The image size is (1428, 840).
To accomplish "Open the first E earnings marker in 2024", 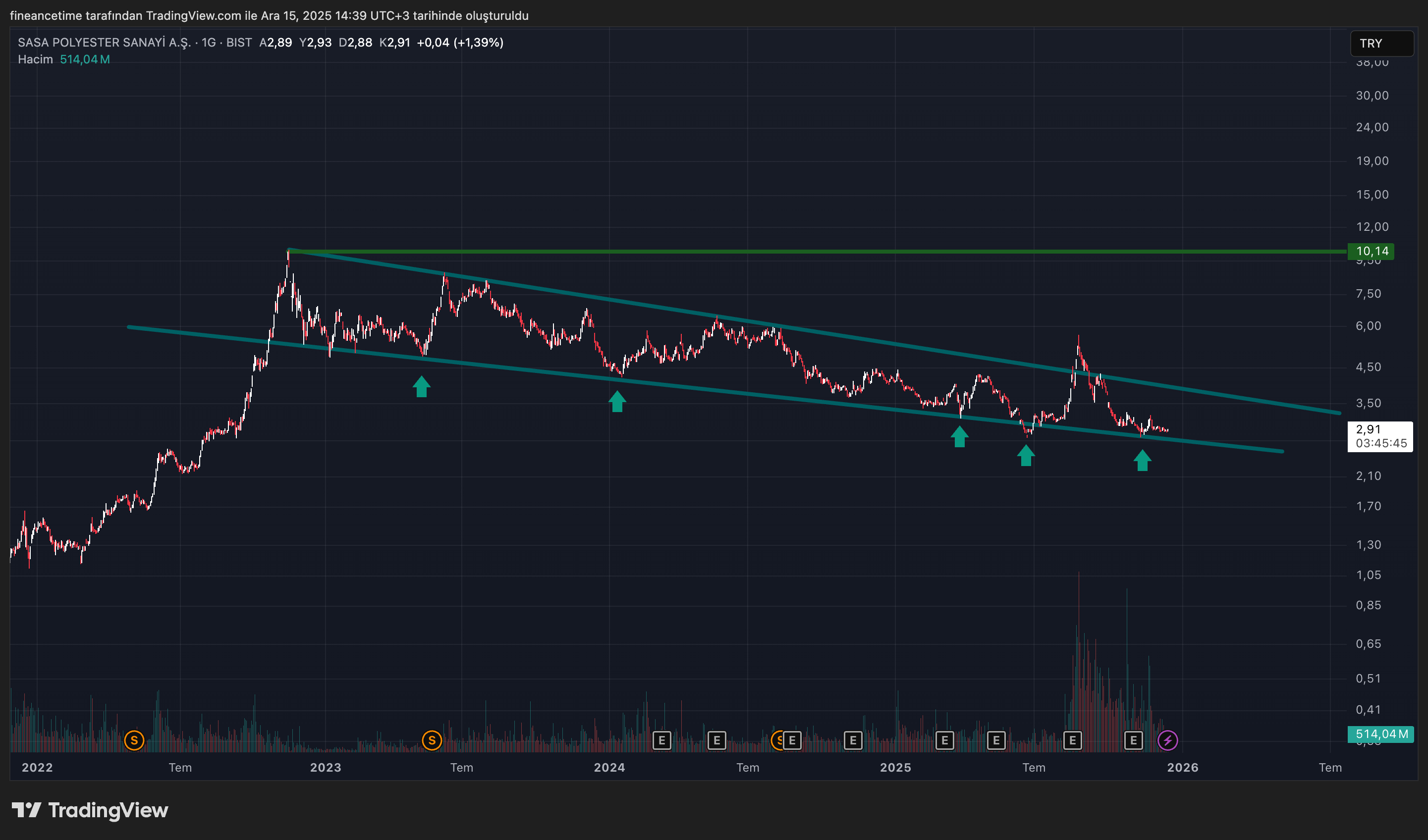I will pyautogui.click(x=661, y=740).
